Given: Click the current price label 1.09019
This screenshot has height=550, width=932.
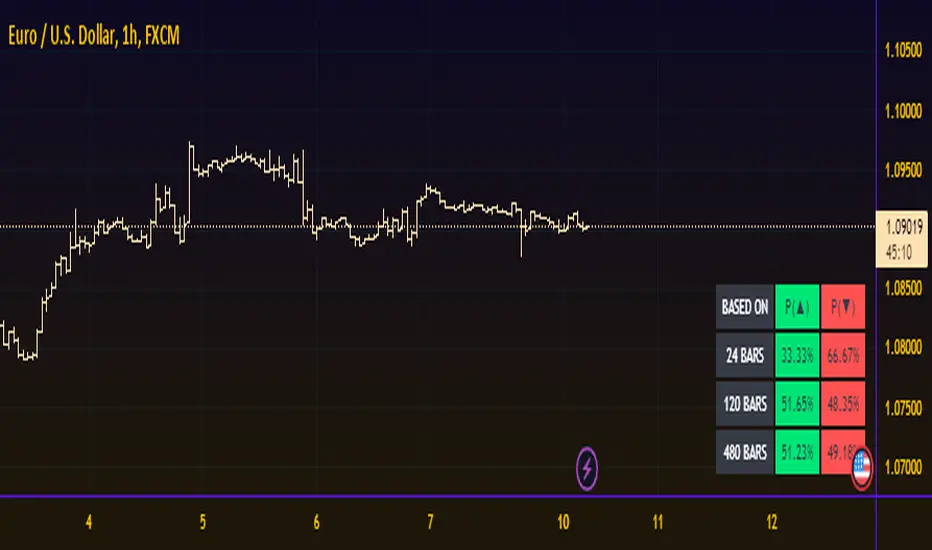Looking at the screenshot, I should [903, 227].
